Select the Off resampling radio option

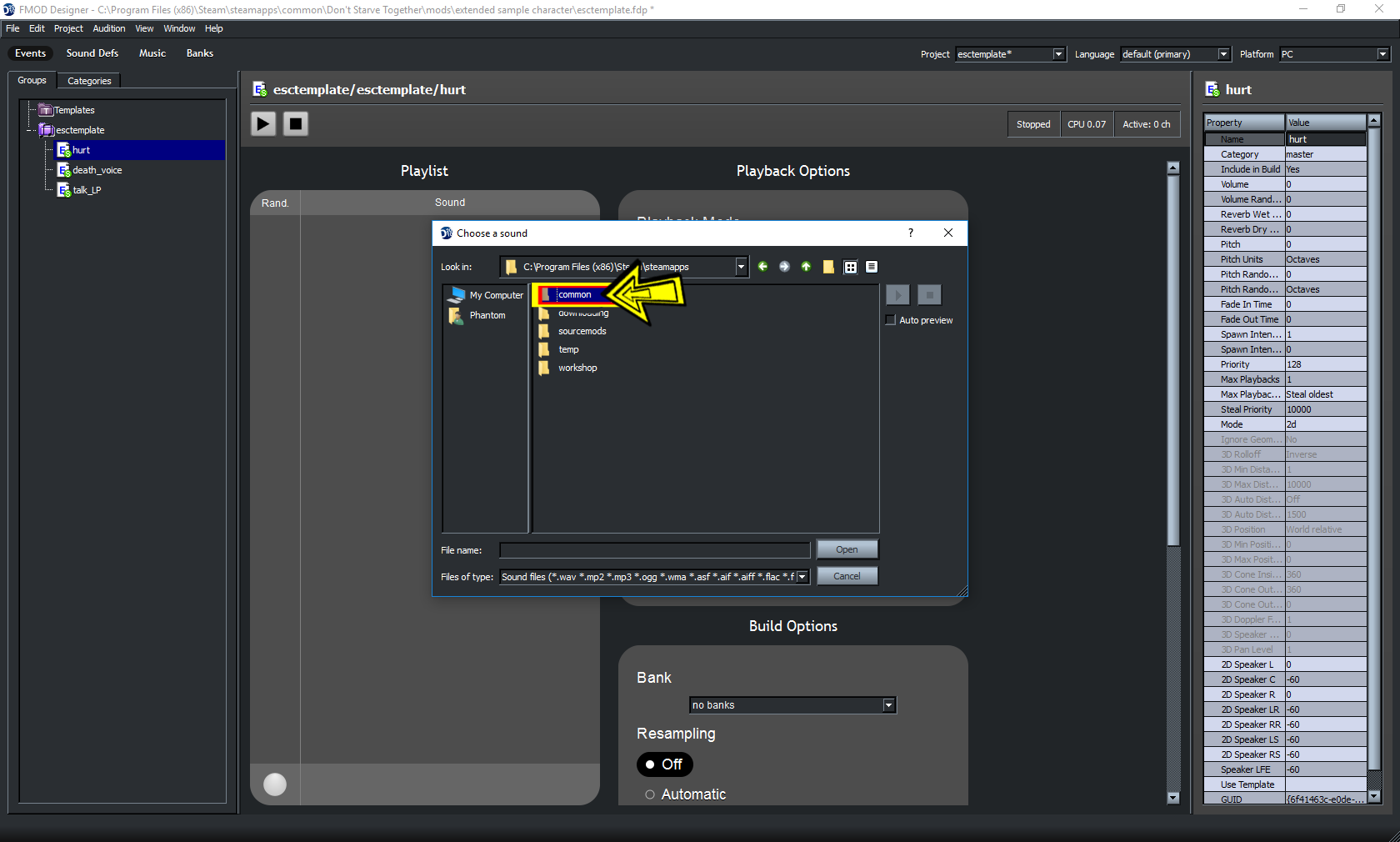pyautogui.click(x=650, y=764)
